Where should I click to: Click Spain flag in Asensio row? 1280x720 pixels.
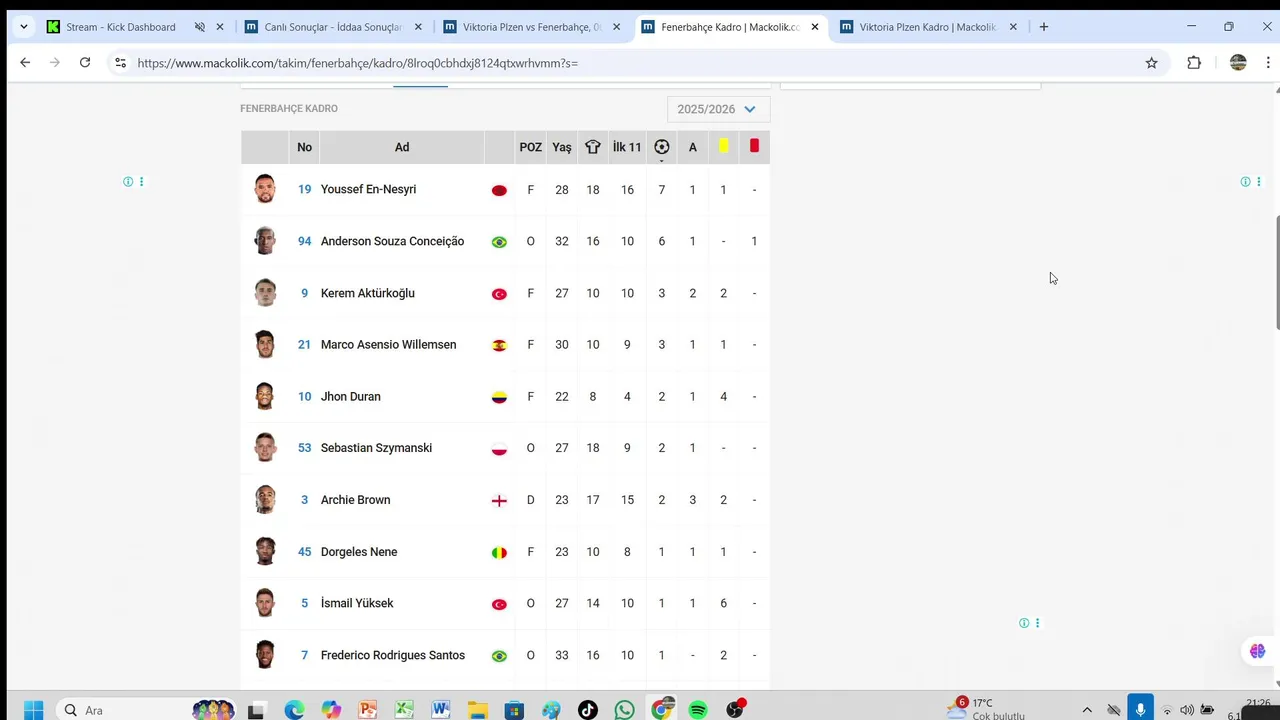[x=499, y=345]
